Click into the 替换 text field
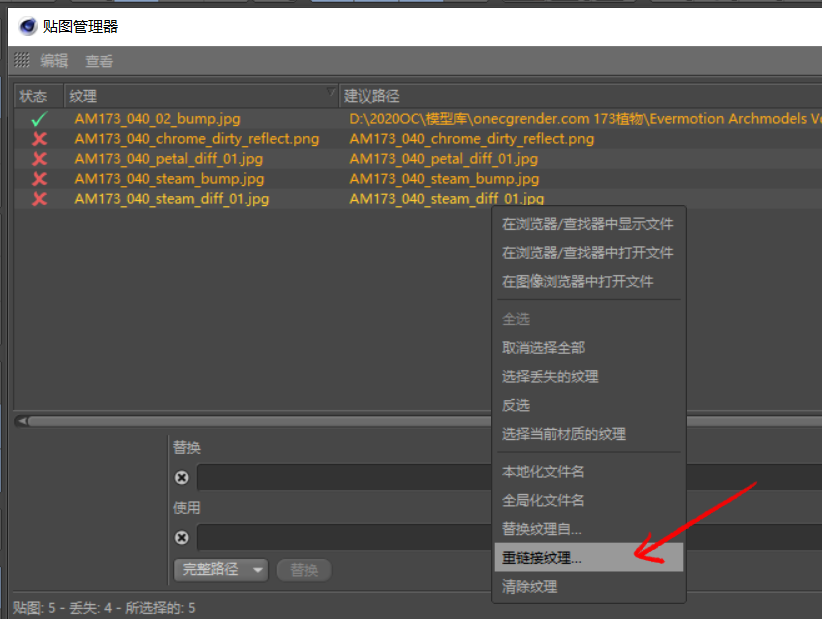 pos(344,477)
